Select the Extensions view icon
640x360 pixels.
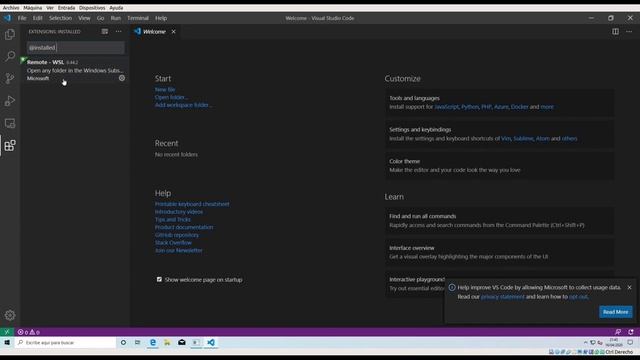pos(10,146)
